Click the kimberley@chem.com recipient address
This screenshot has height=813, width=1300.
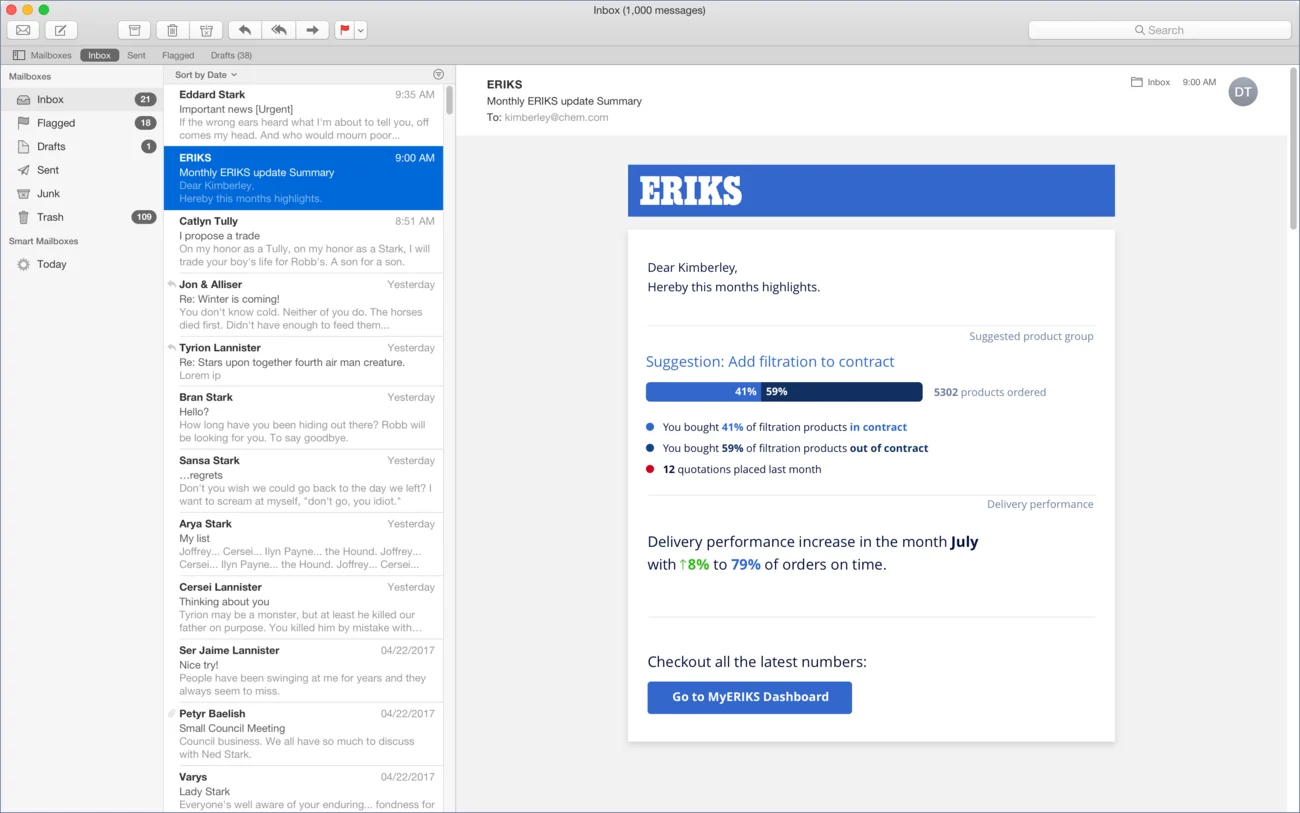click(556, 117)
